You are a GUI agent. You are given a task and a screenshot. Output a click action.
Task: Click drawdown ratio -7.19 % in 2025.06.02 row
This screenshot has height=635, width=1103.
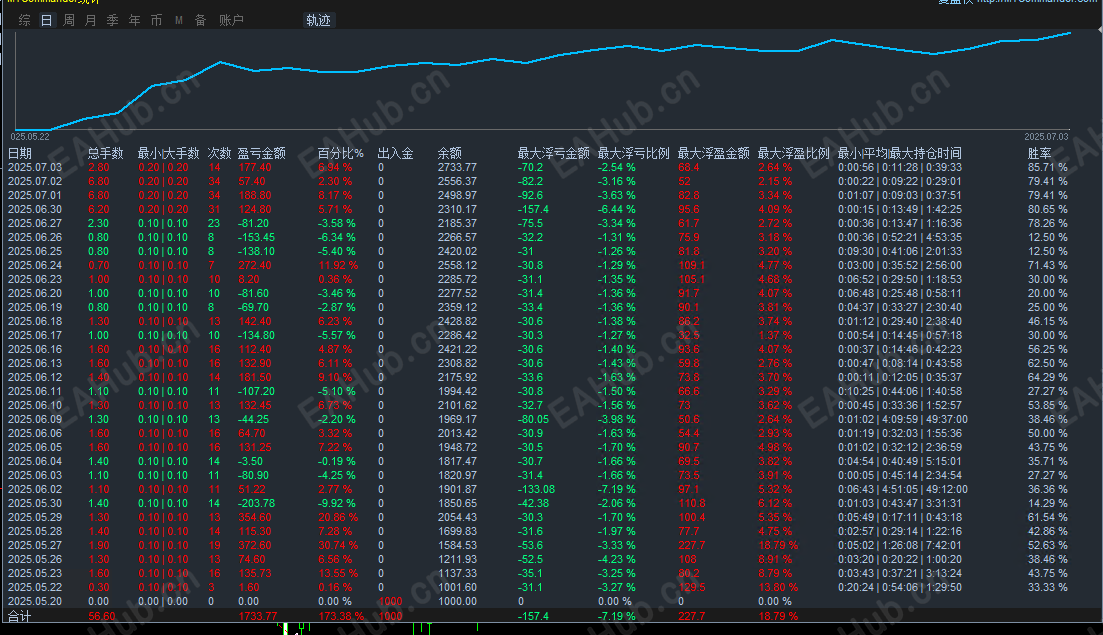point(617,489)
